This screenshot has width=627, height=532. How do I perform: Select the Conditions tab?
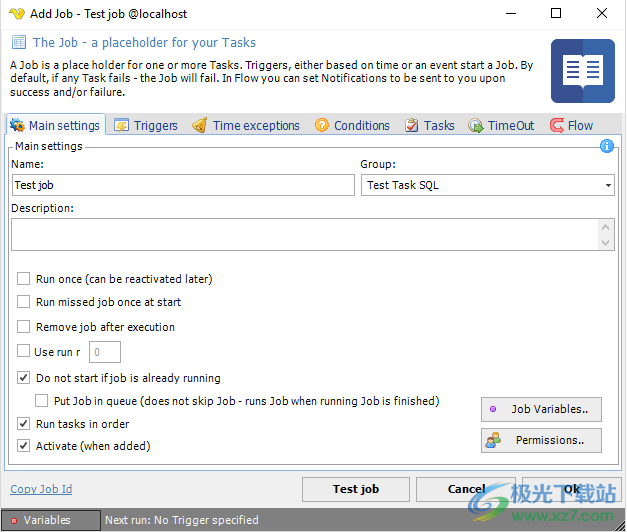pyautogui.click(x=352, y=125)
